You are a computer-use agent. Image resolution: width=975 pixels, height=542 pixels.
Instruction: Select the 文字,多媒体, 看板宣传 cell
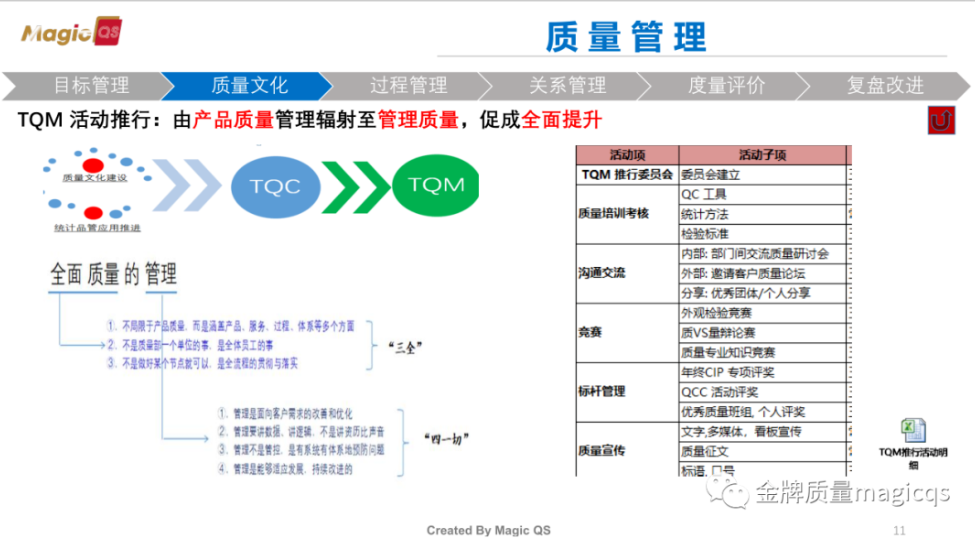point(762,432)
